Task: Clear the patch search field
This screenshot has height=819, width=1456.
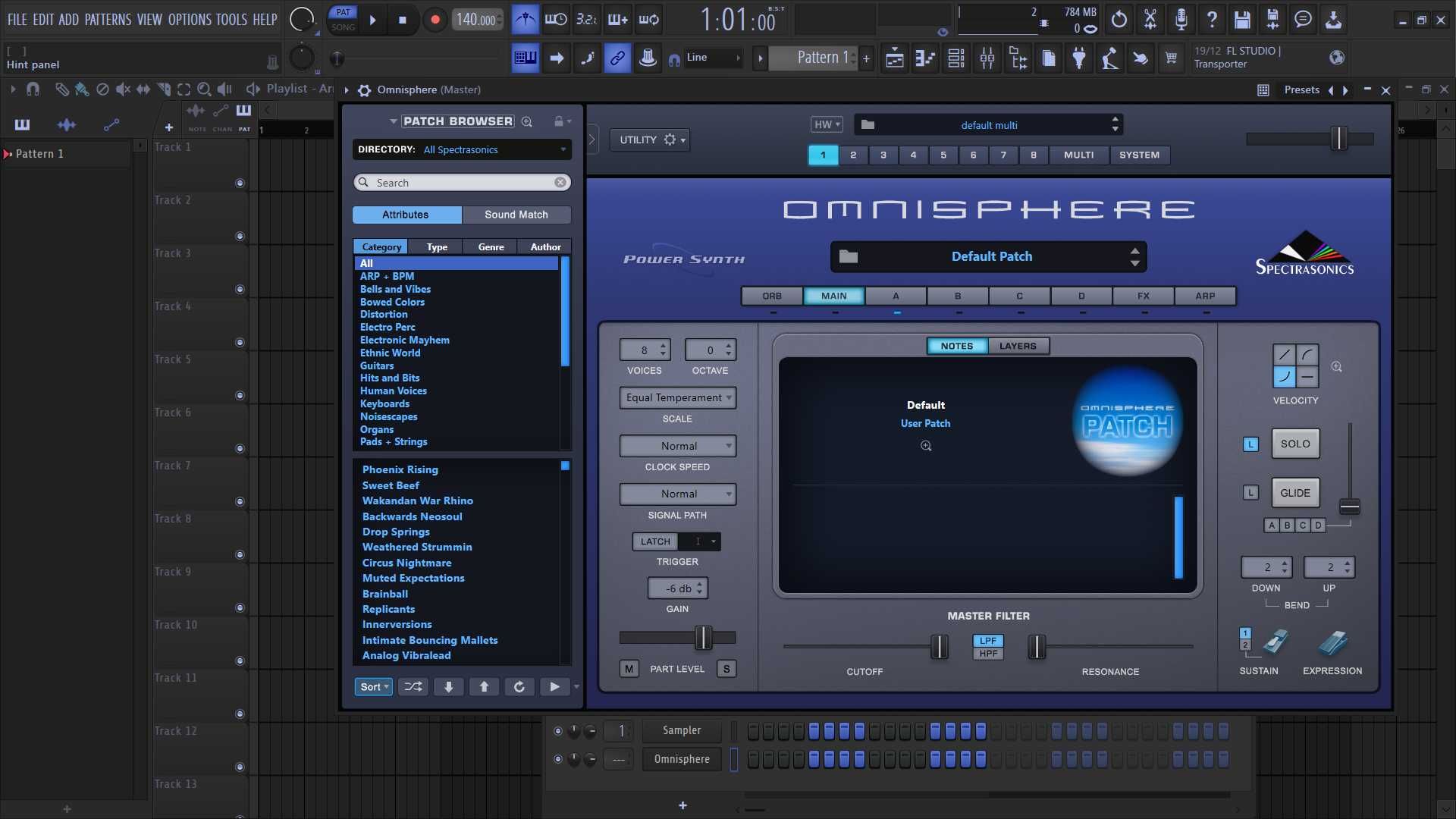Action: [560, 183]
